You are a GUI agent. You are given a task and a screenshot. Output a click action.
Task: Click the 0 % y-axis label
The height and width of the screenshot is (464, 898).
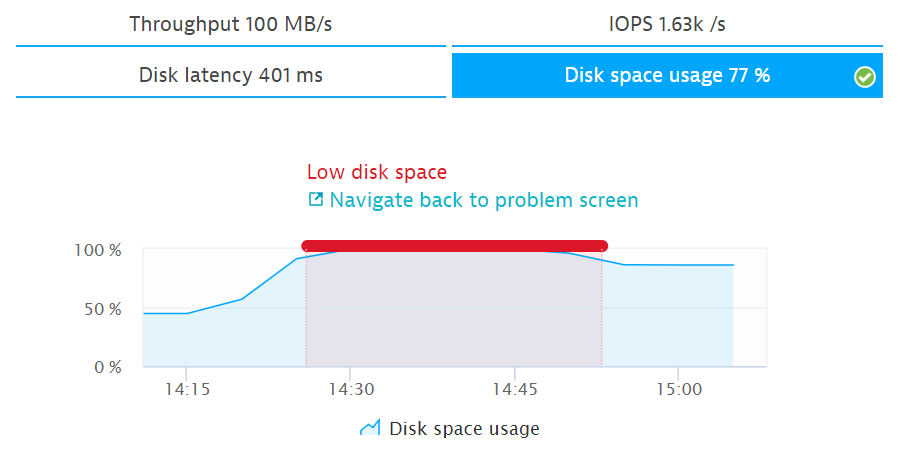pyautogui.click(x=105, y=367)
